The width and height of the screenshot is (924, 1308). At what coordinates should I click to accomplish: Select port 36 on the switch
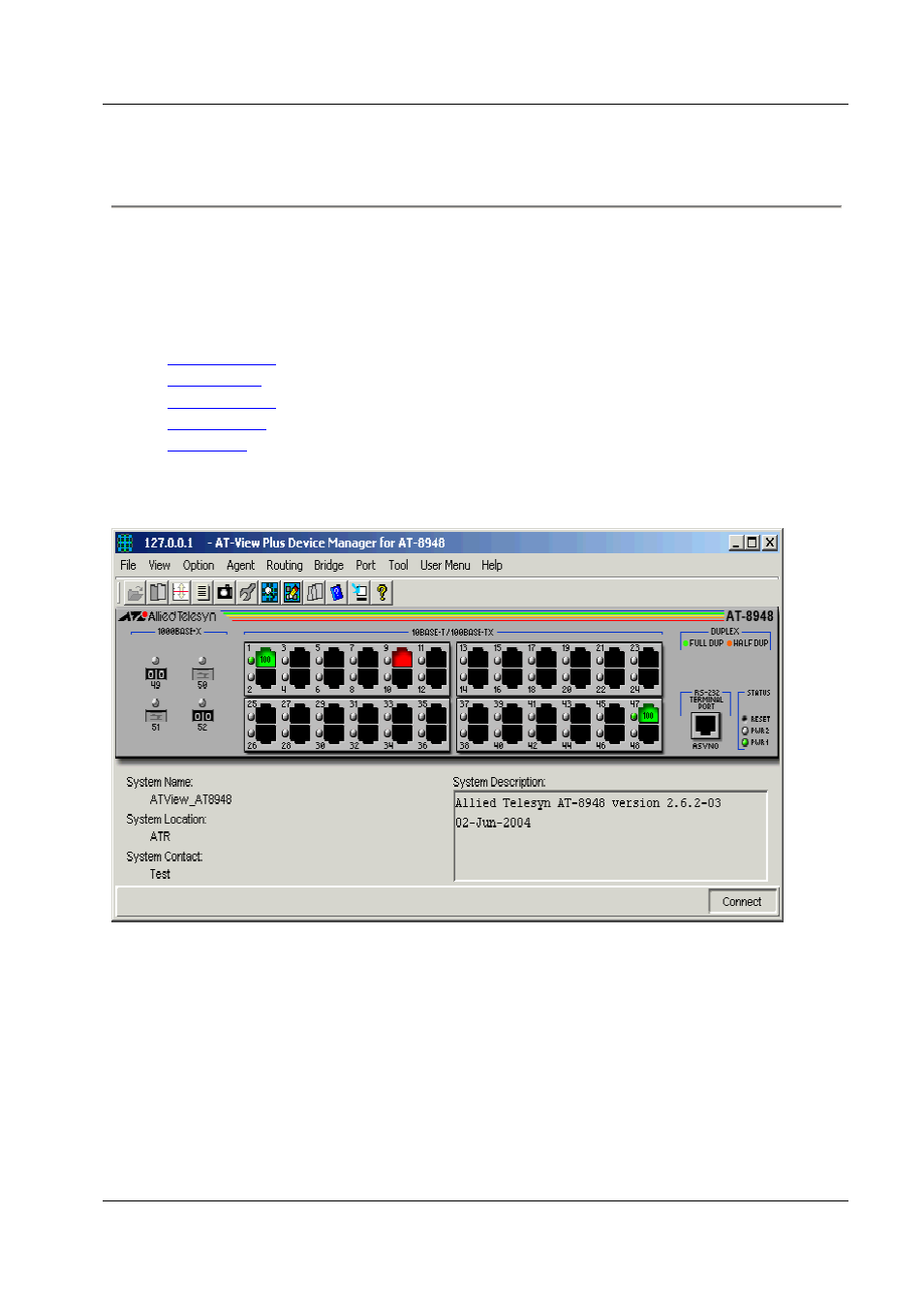pyautogui.click(x=436, y=733)
